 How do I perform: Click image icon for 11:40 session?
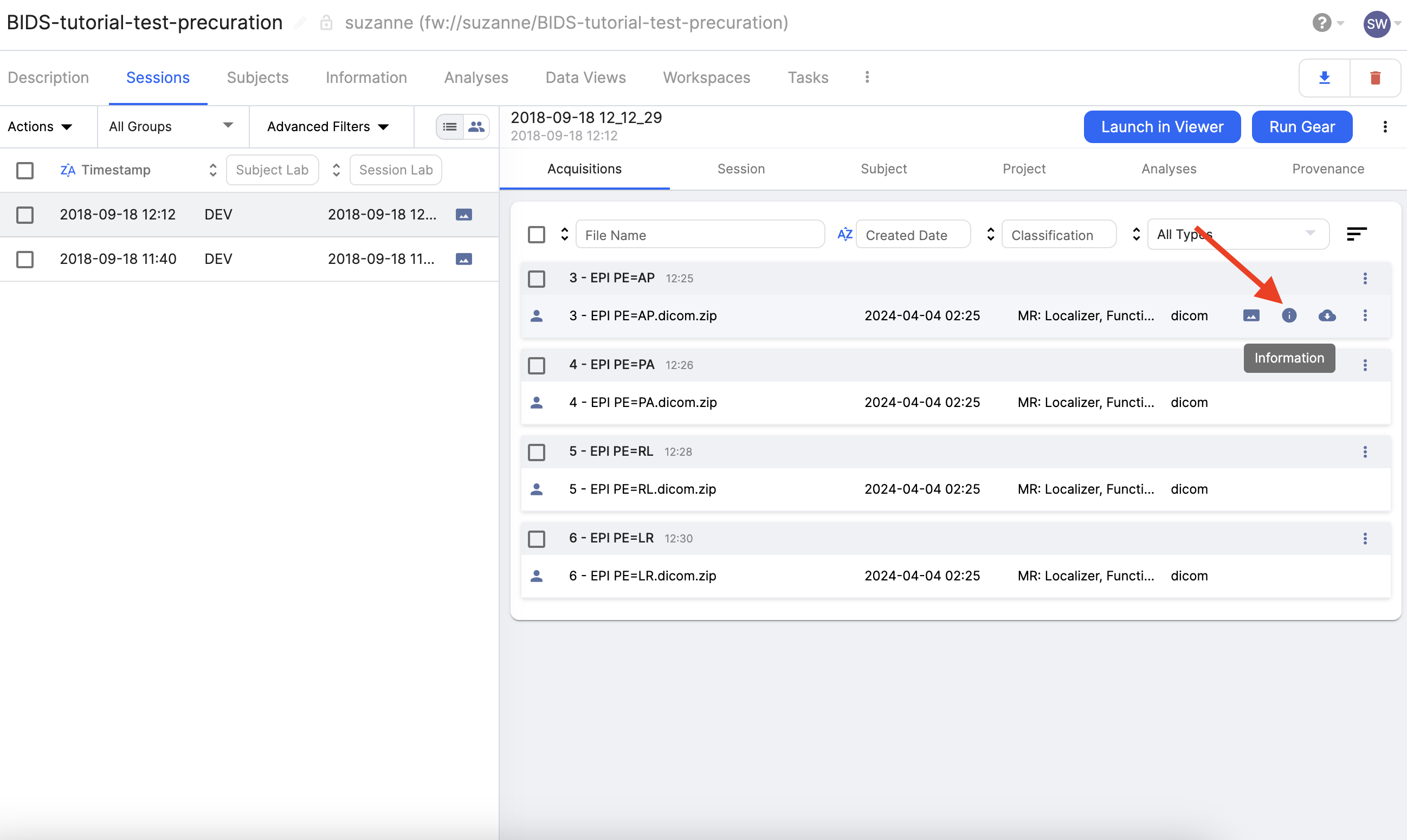(x=463, y=259)
